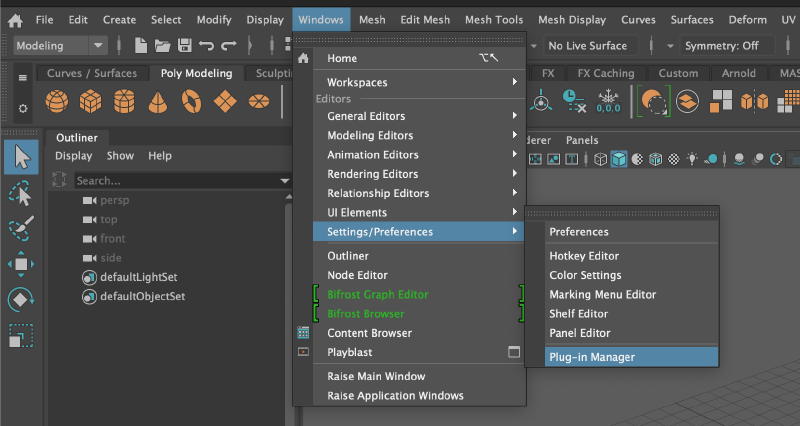This screenshot has height=426, width=800.
Task: Create a polygon torus from the shelf
Action: pos(191,101)
